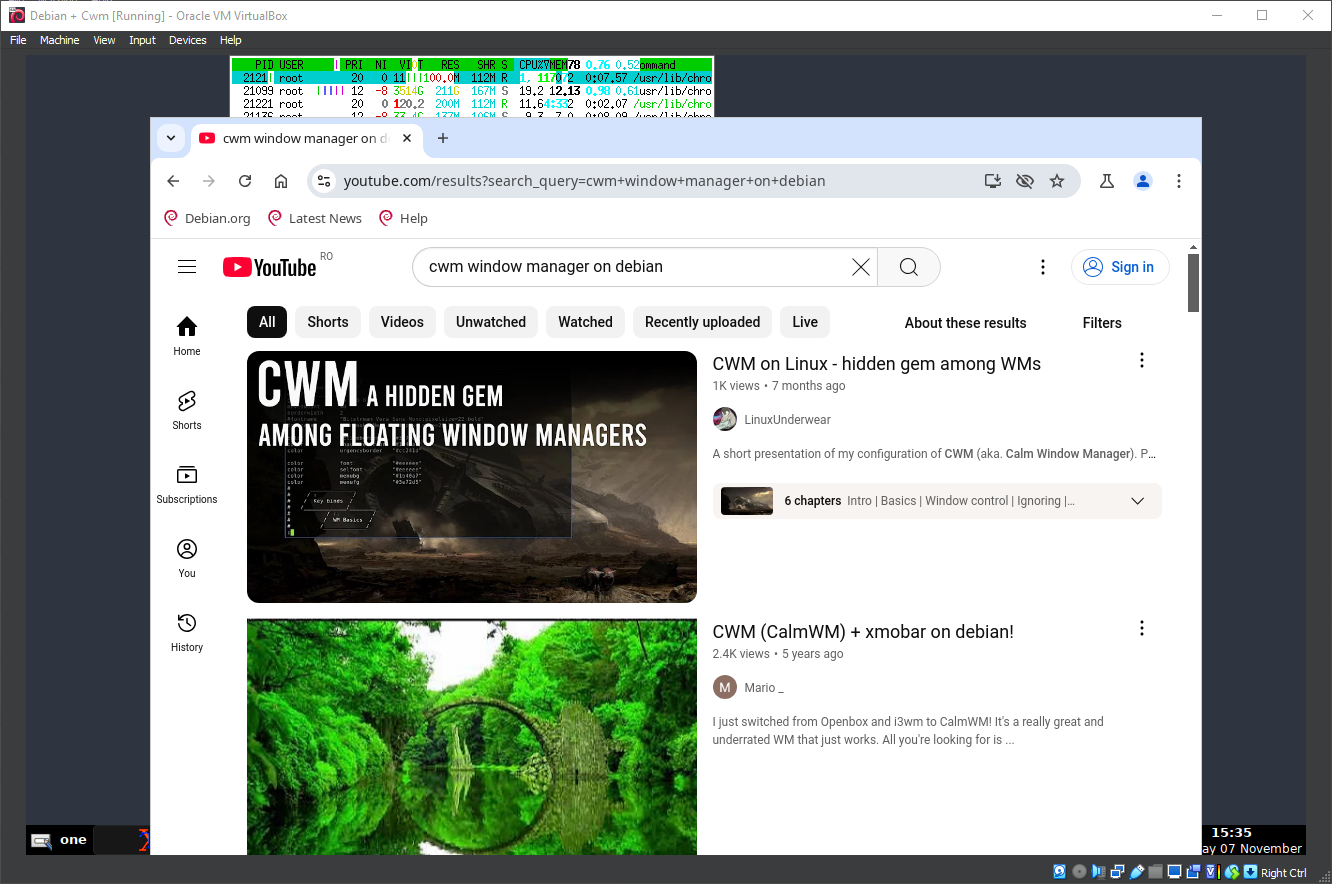Open the tab search dropdown chevron

click(170, 138)
